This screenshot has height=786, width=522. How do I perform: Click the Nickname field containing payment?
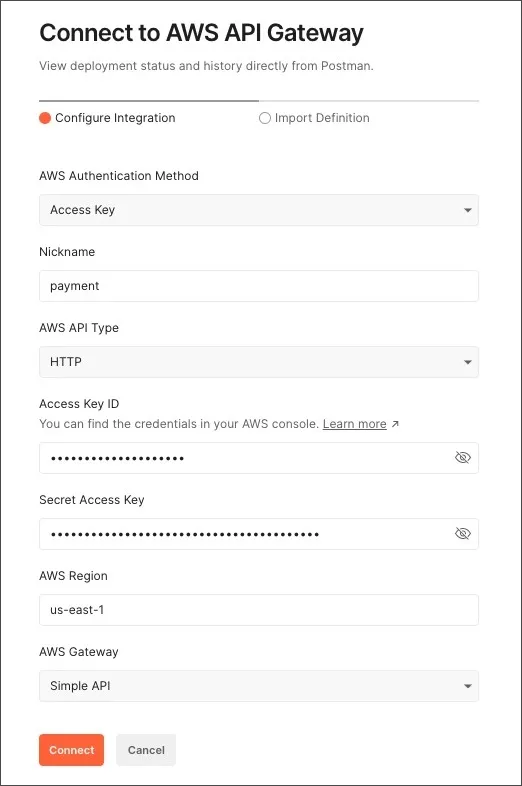tap(259, 286)
